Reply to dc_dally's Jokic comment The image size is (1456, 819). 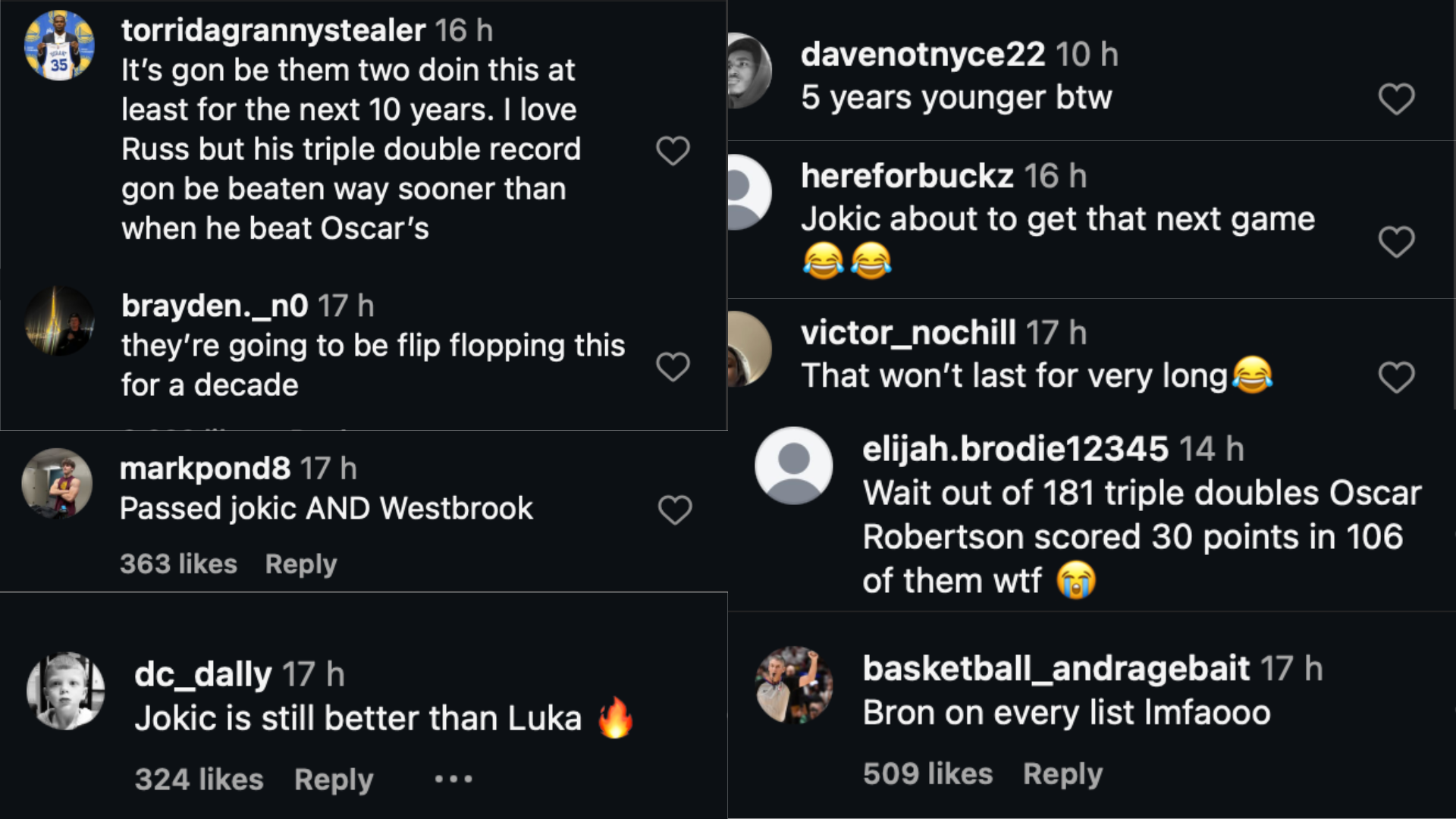pos(334,780)
